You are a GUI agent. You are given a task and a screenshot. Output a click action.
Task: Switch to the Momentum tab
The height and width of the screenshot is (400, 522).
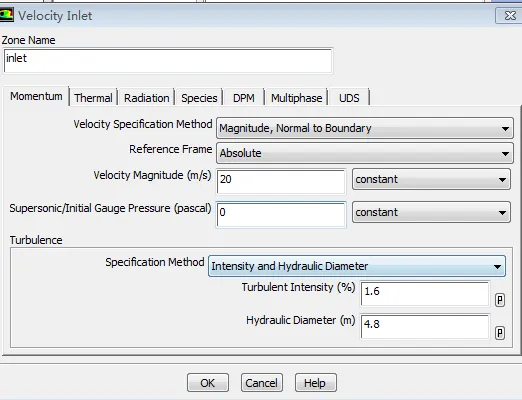(x=36, y=96)
